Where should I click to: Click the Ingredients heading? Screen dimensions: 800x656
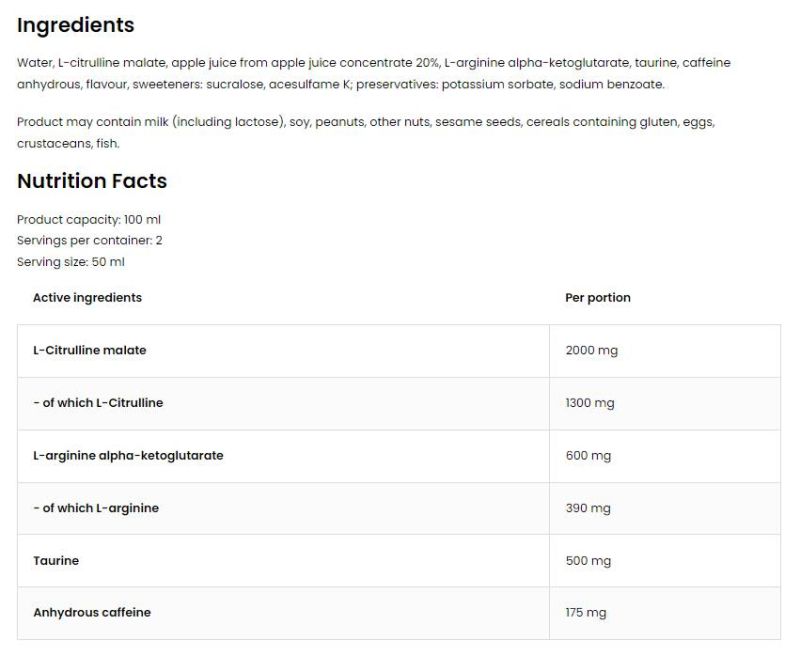point(76,25)
